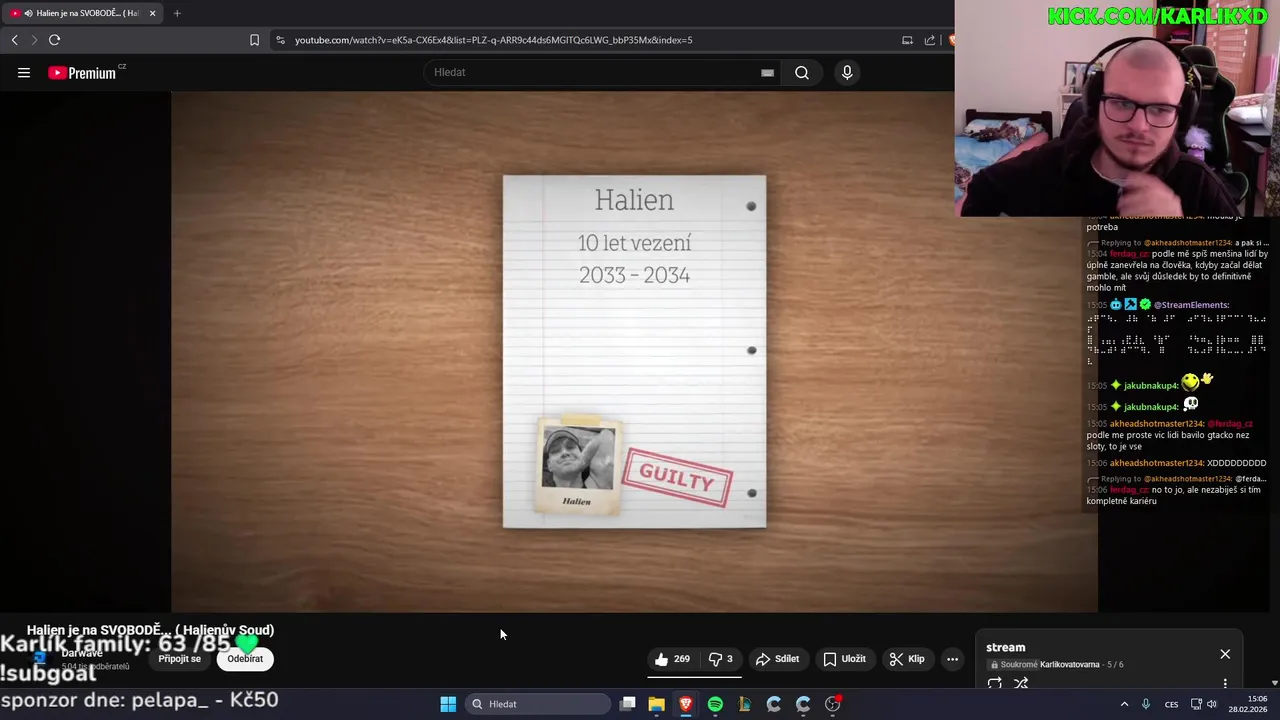Dislike the video (3 dislikes)
Image resolution: width=1280 pixels, height=720 pixels.
pyautogui.click(x=721, y=659)
